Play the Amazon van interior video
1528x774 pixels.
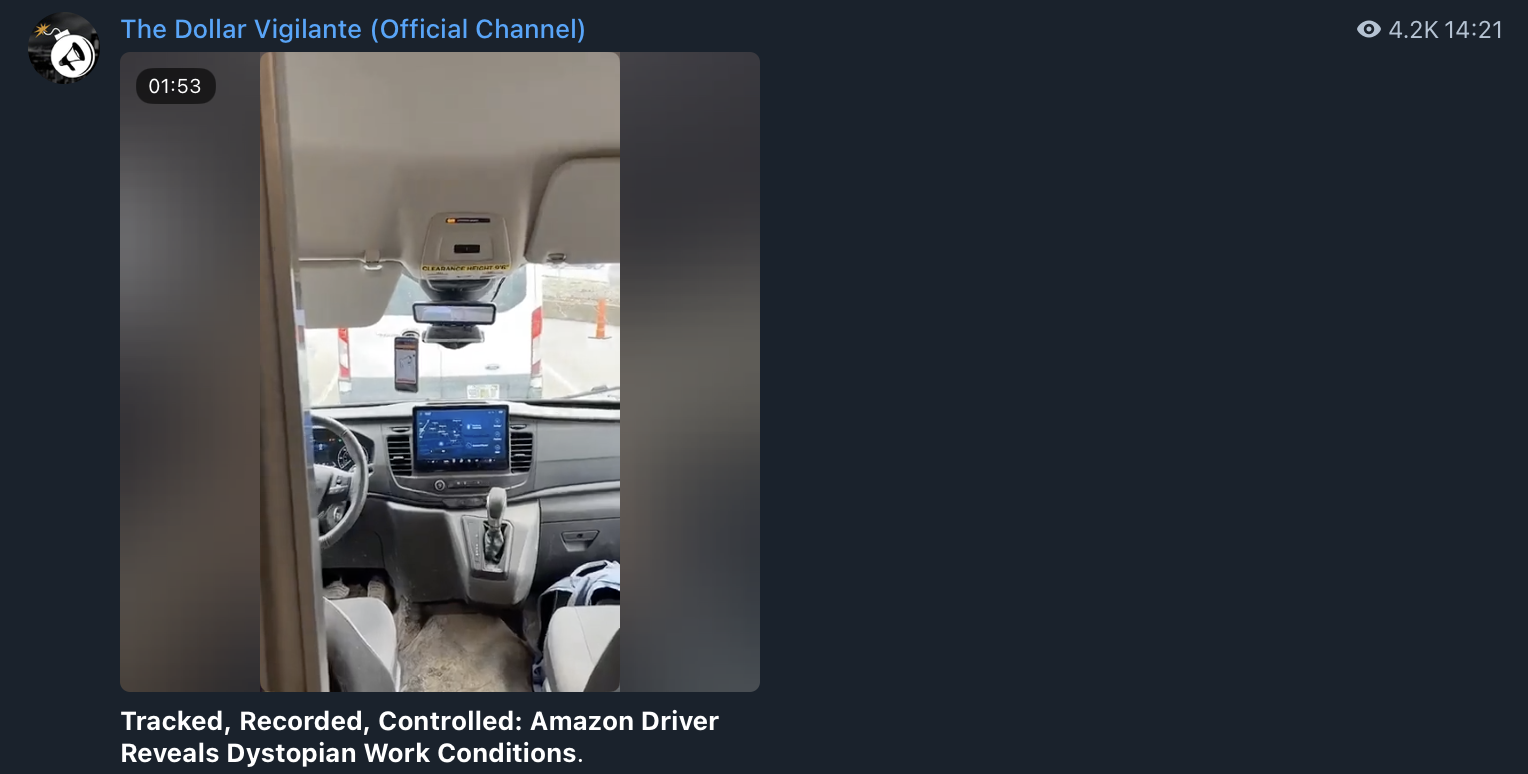[440, 372]
